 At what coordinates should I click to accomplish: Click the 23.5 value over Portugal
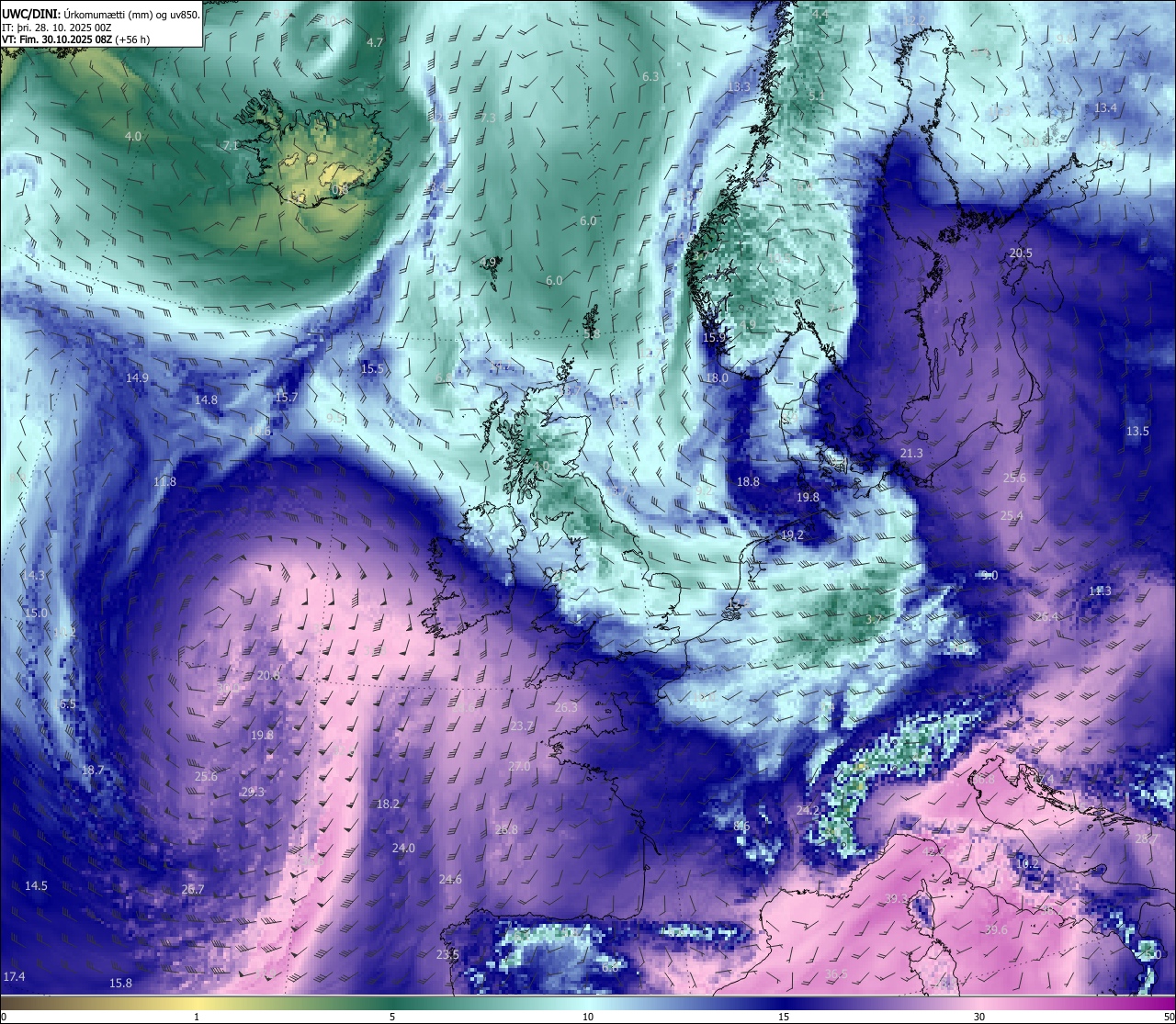[x=447, y=955]
